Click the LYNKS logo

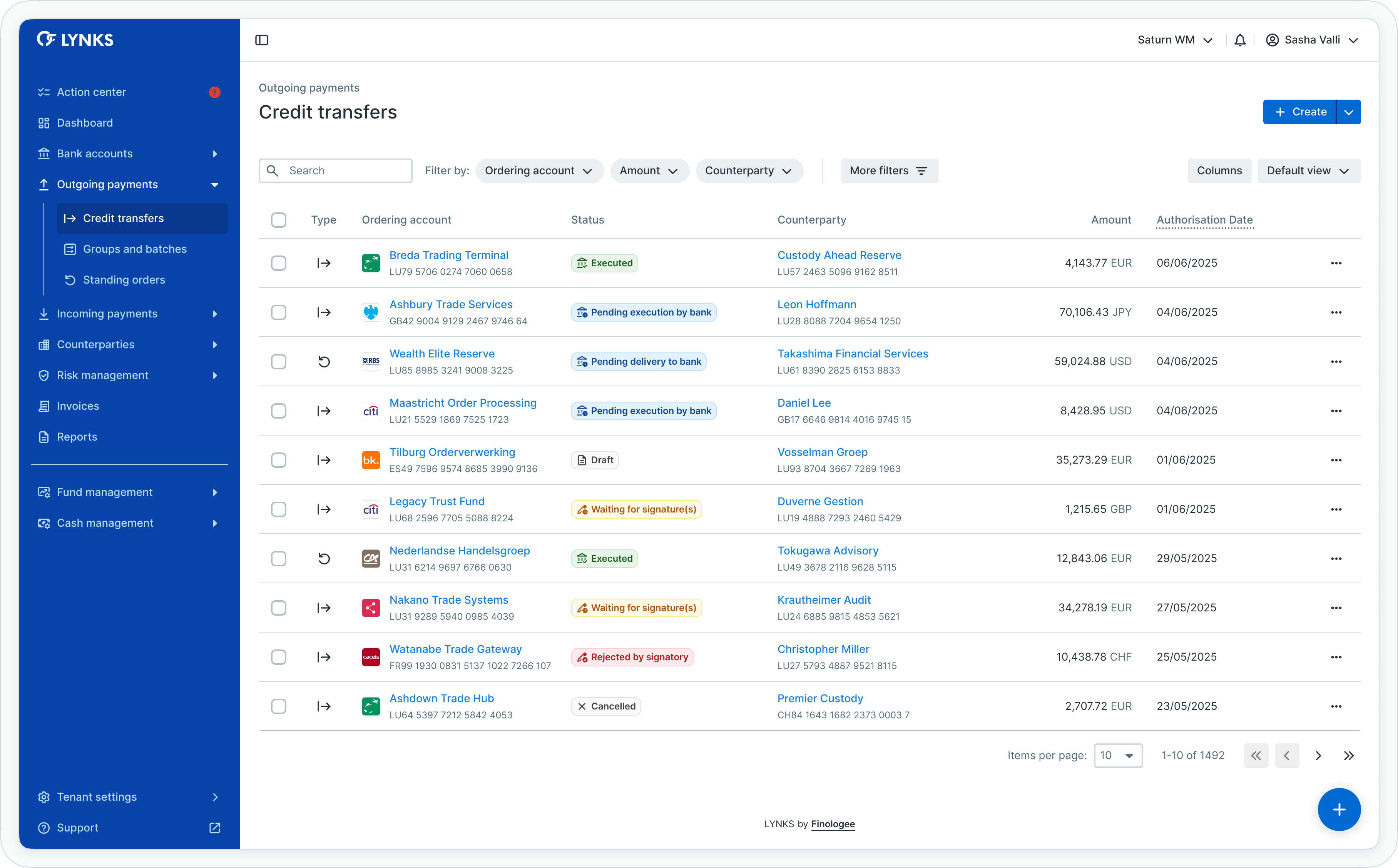click(x=75, y=40)
